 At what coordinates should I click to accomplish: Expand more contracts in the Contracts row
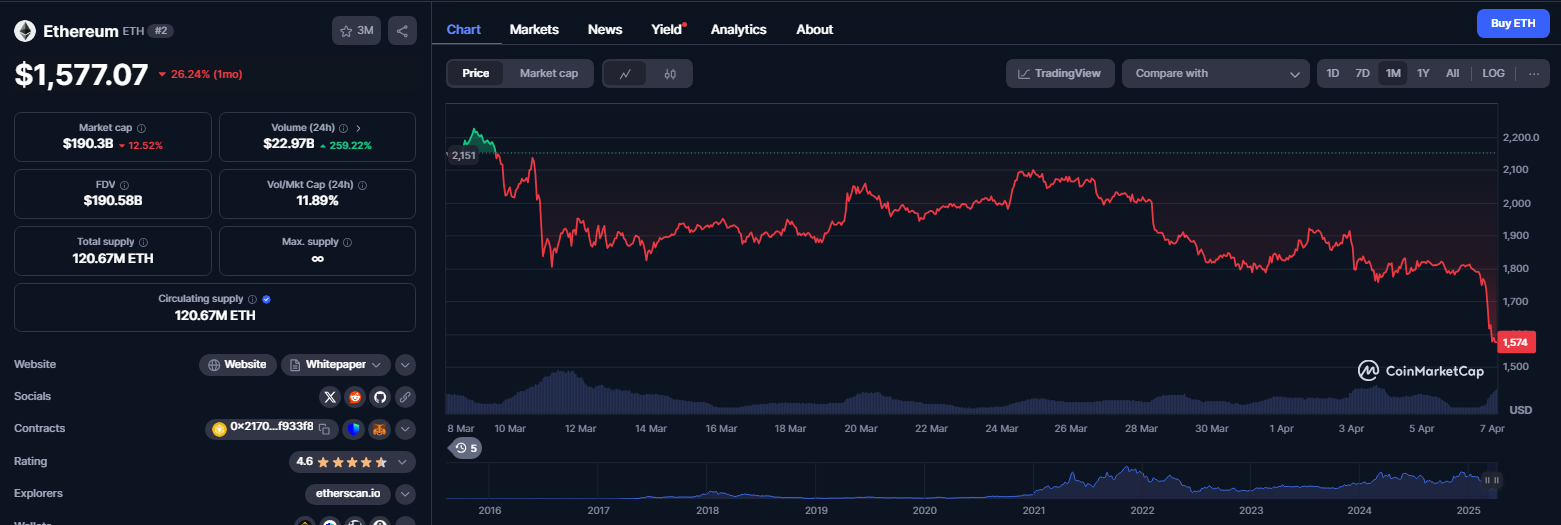(405, 429)
